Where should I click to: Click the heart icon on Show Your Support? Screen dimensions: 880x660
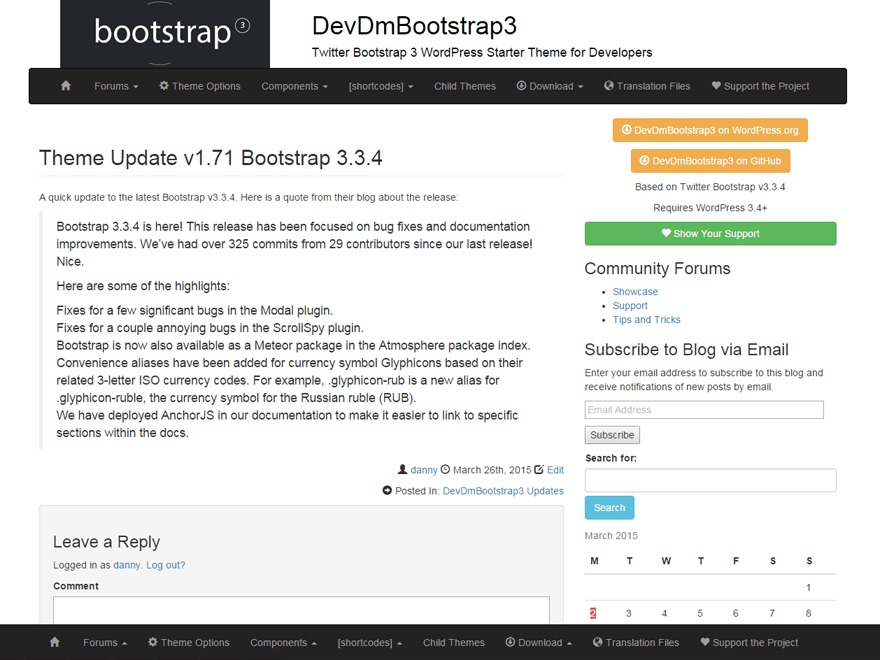(x=666, y=233)
